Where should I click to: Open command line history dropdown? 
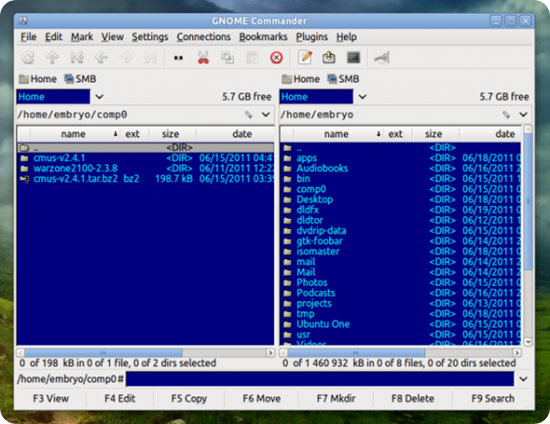coord(523,379)
